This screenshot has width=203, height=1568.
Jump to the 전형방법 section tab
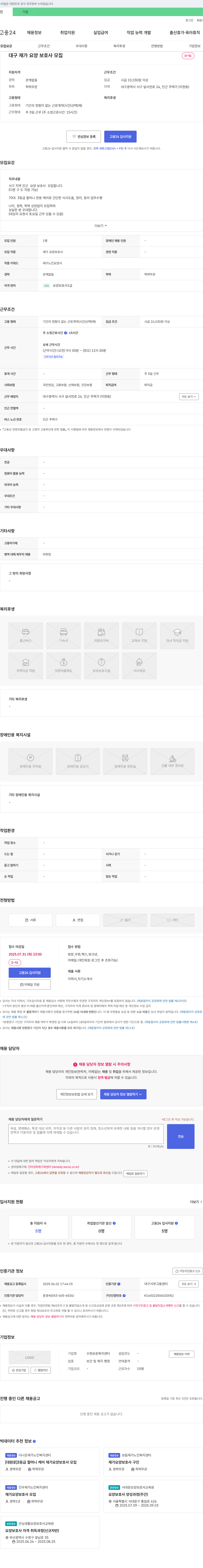click(157, 46)
